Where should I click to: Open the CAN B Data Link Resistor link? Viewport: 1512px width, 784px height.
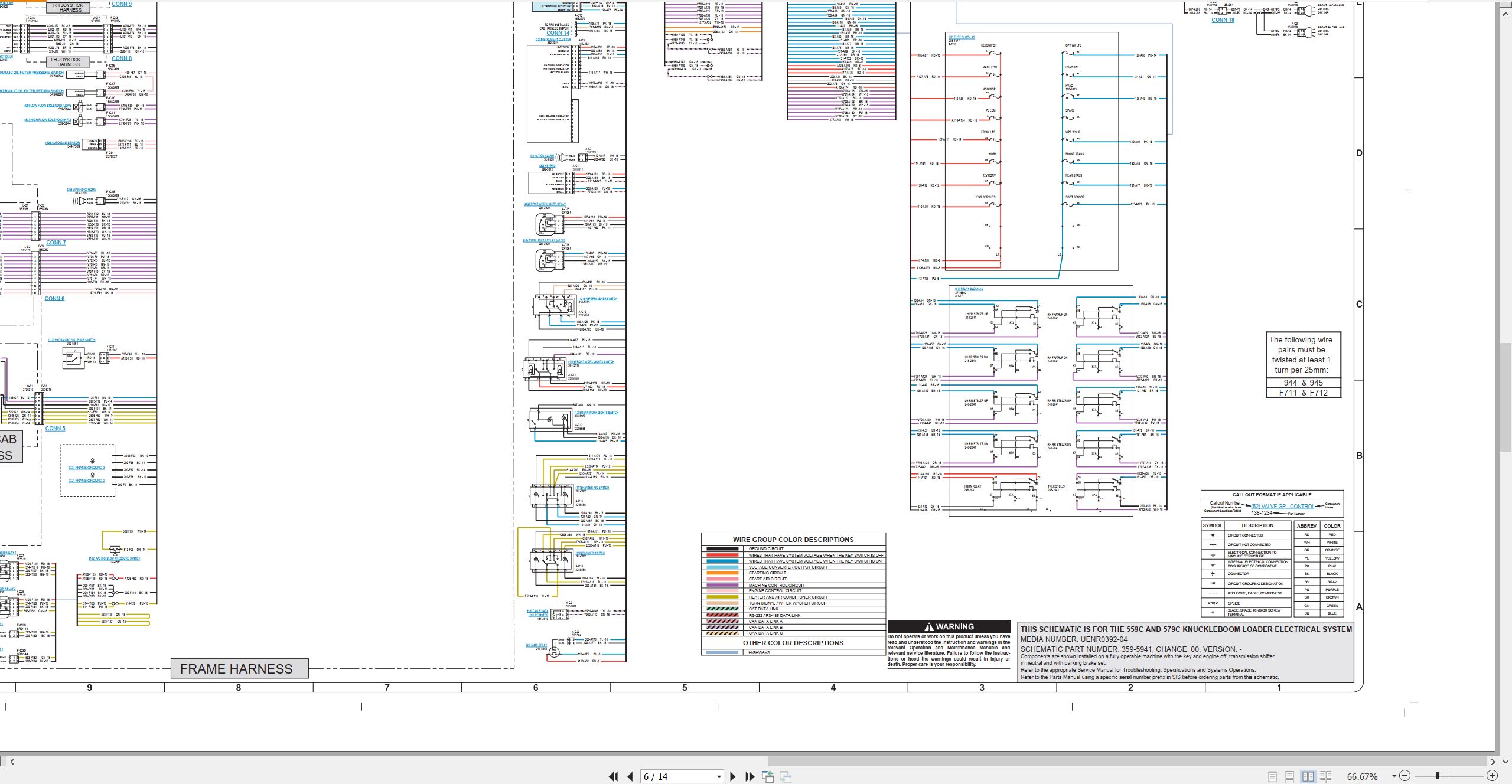coord(537,613)
